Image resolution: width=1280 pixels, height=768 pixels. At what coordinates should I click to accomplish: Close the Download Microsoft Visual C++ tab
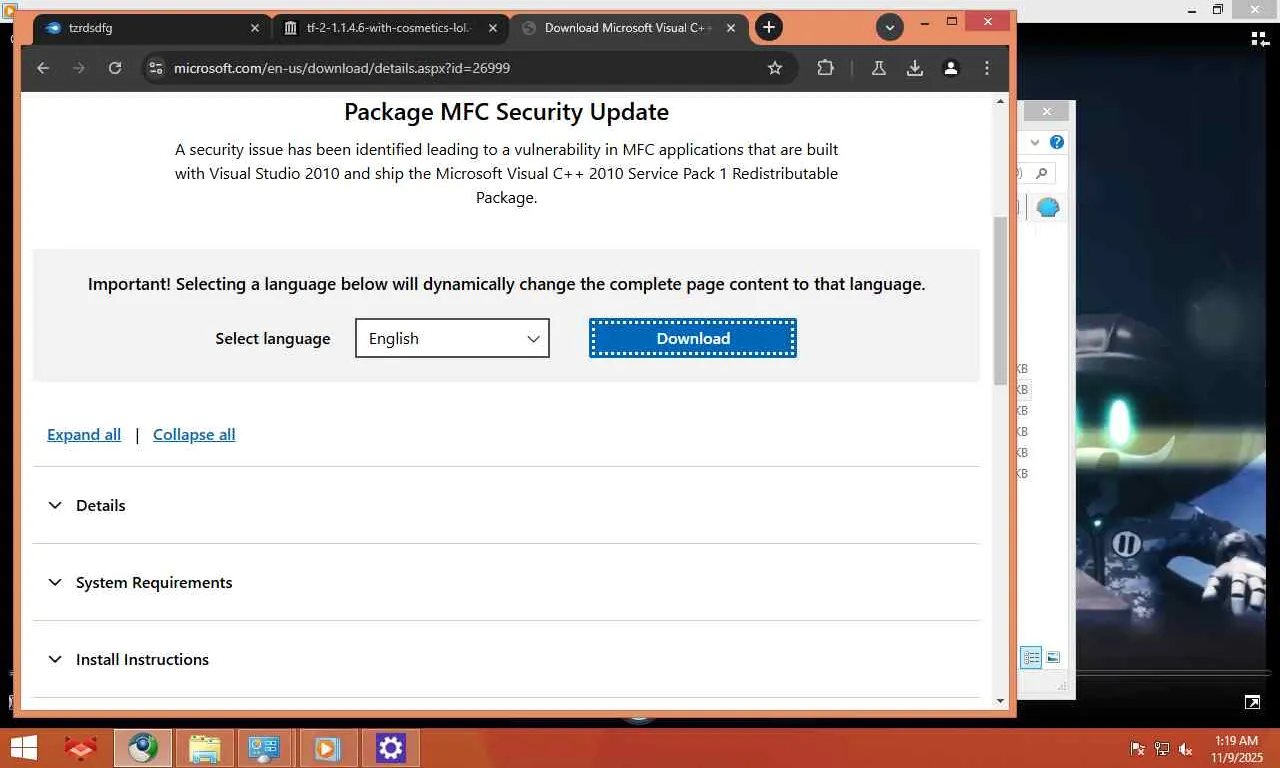[731, 28]
